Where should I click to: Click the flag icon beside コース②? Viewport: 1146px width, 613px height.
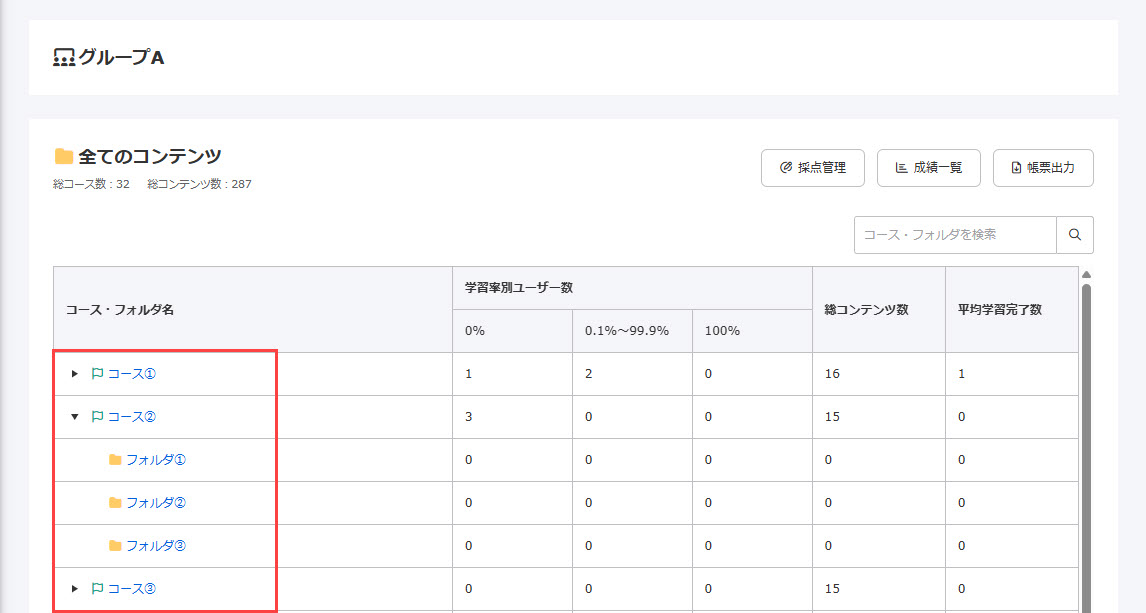pyautogui.click(x=97, y=417)
